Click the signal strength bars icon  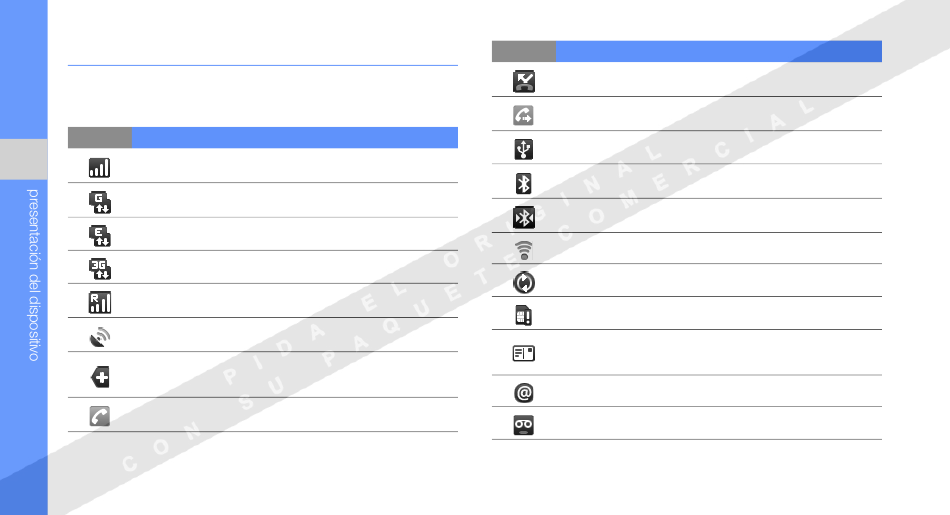[99, 168]
